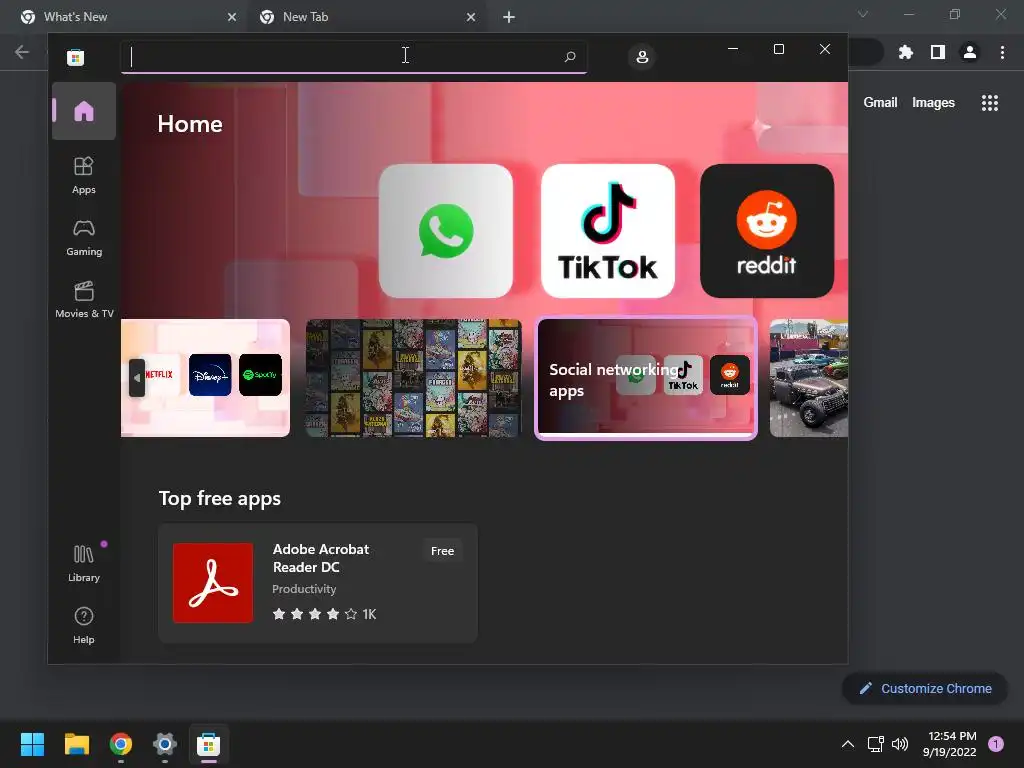Open Images link in Chrome
1024x768 pixels.
coord(933,103)
